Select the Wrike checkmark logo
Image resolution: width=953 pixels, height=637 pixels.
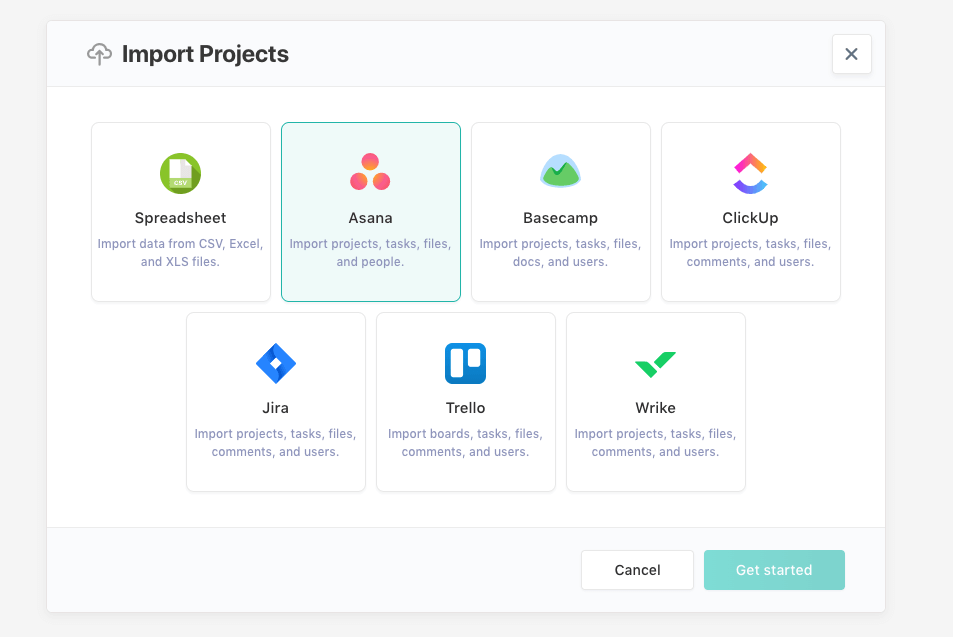click(655, 362)
